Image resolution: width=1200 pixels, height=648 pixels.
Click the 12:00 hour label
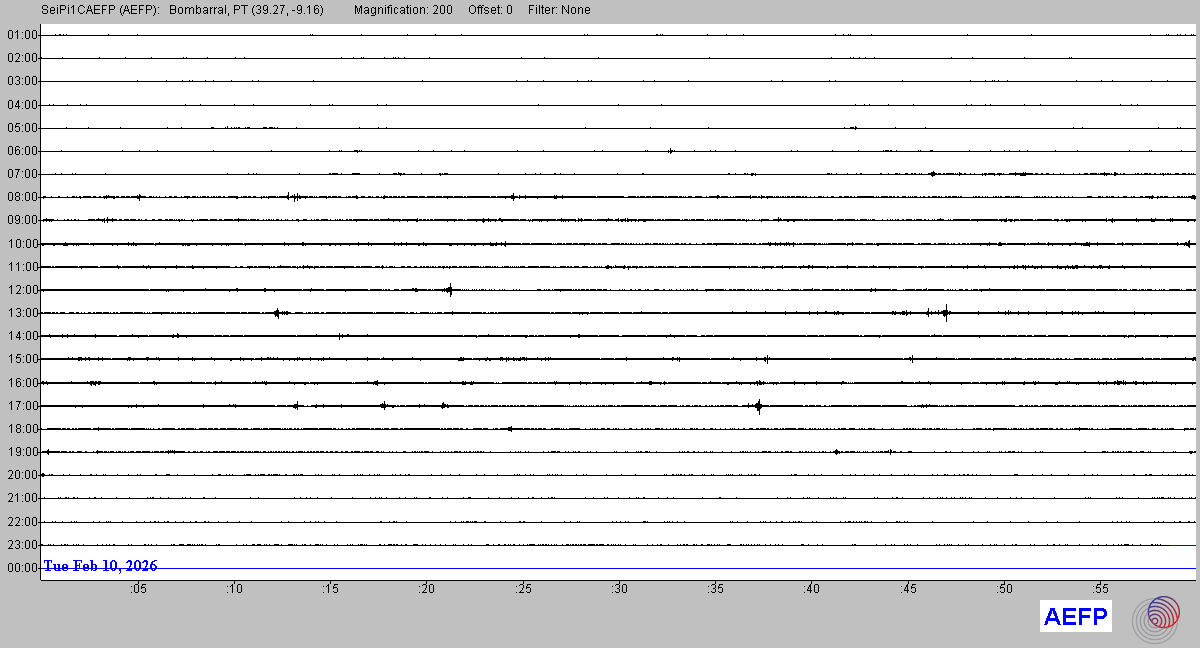pyautogui.click(x=22, y=290)
